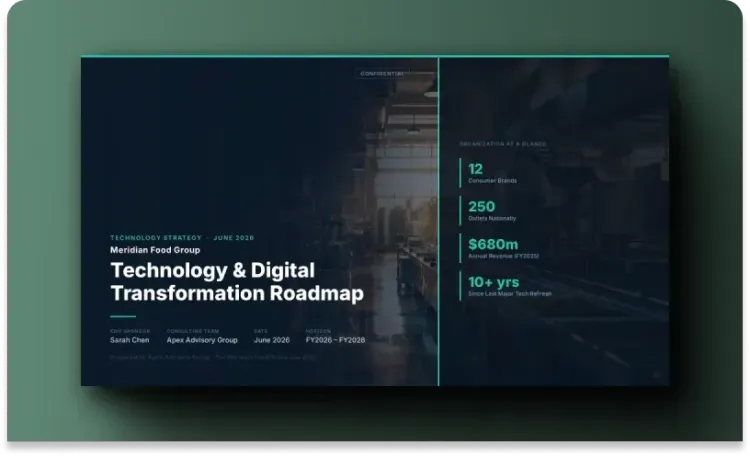Click the 'Technology & Digital Transformation Roadmap' title
The height and width of the screenshot is (456, 750).
[237, 282]
